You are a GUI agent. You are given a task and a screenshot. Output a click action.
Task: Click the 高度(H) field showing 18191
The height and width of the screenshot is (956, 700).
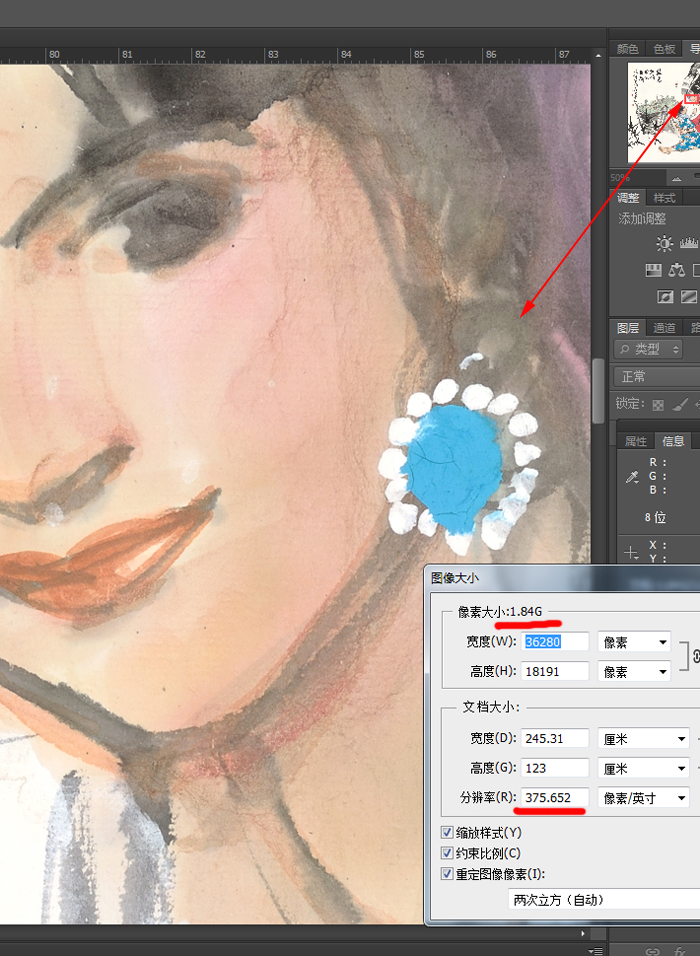point(555,671)
